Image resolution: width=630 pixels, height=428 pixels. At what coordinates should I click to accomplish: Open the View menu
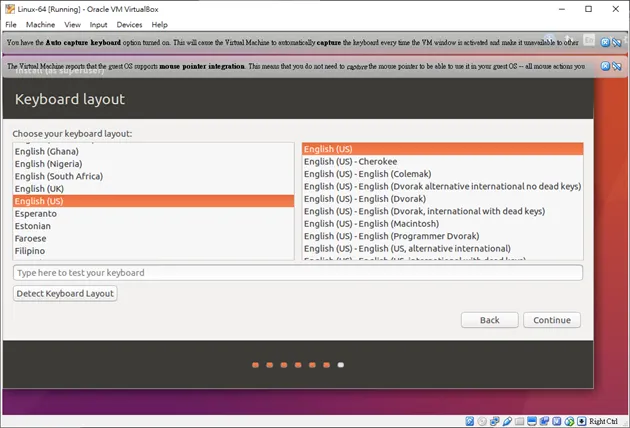point(72,25)
